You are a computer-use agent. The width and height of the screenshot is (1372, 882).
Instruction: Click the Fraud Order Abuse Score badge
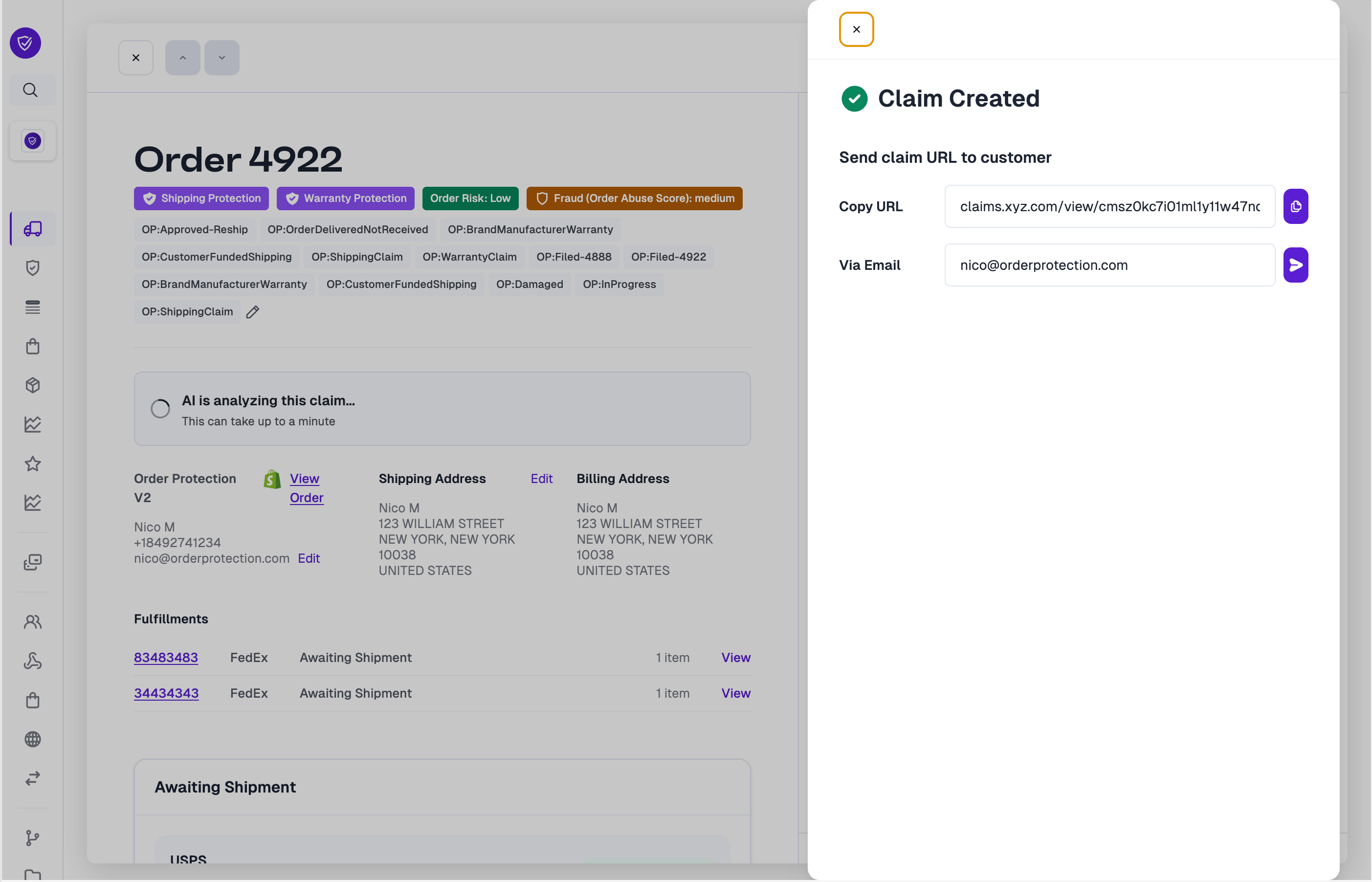point(635,198)
